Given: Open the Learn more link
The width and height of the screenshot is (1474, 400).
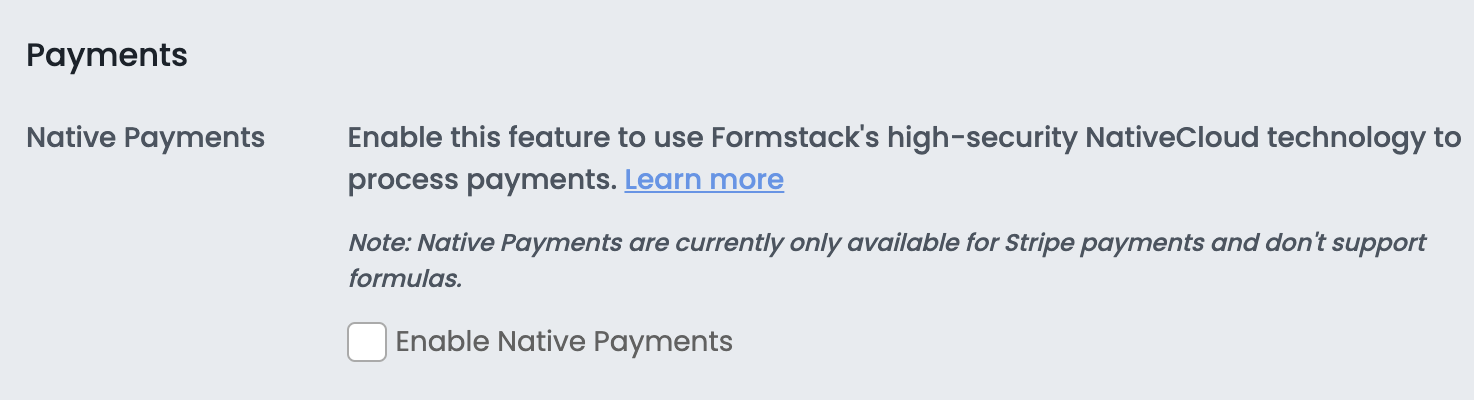Looking at the screenshot, I should click(704, 180).
